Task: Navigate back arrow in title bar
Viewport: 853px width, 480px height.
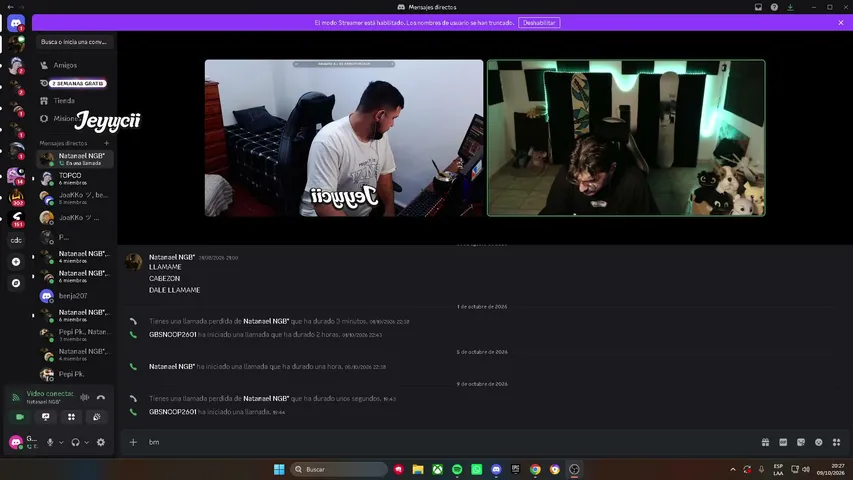Action: coord(10,7)
